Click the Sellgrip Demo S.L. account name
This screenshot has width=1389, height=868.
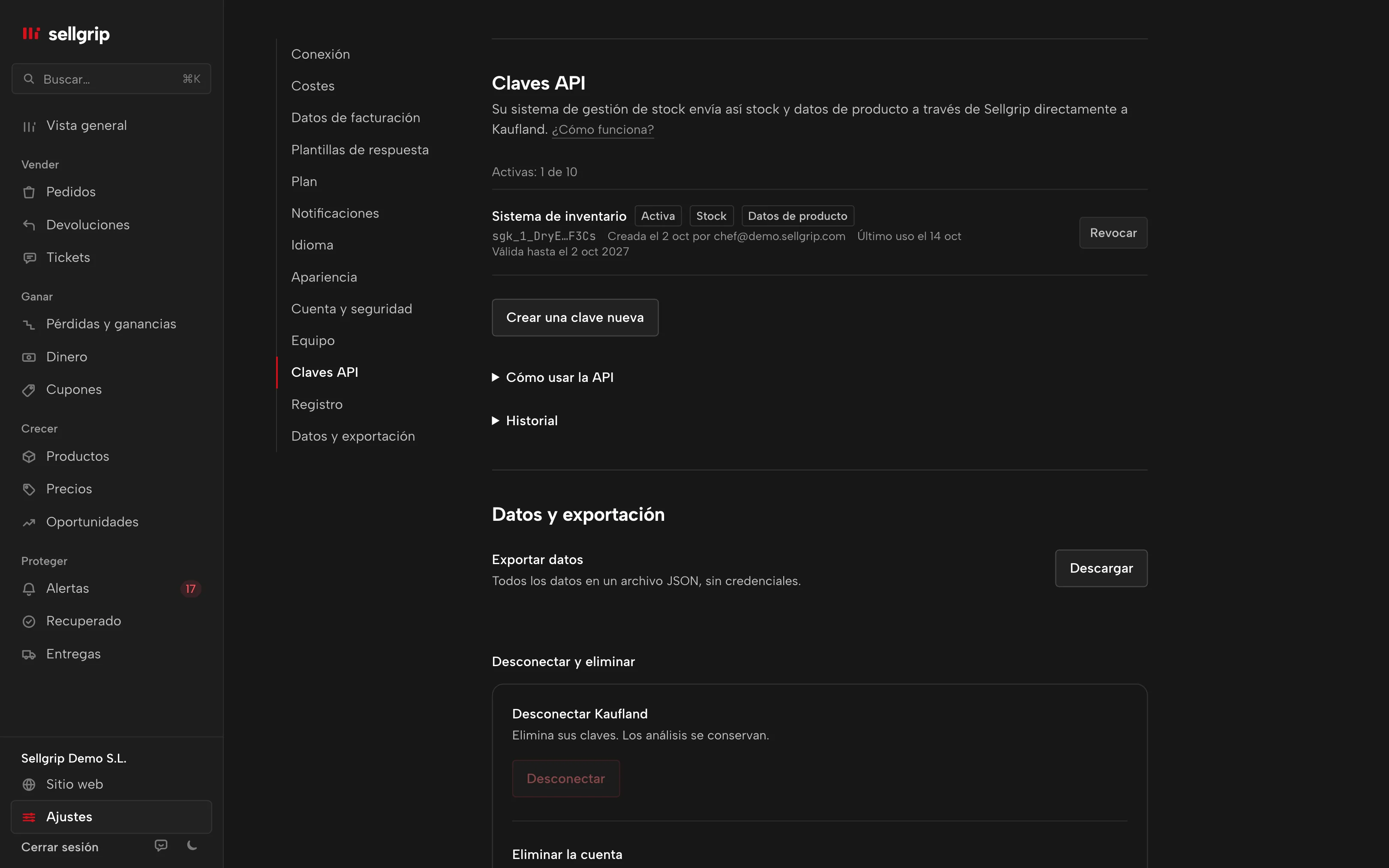tap(73, 758)
